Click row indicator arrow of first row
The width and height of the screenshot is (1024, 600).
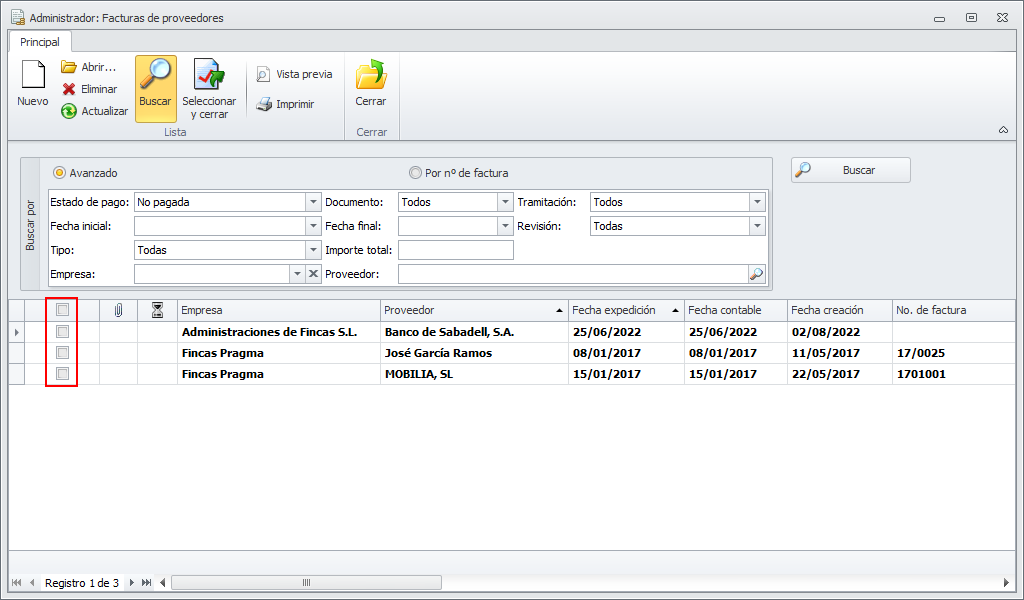point(16,332)
